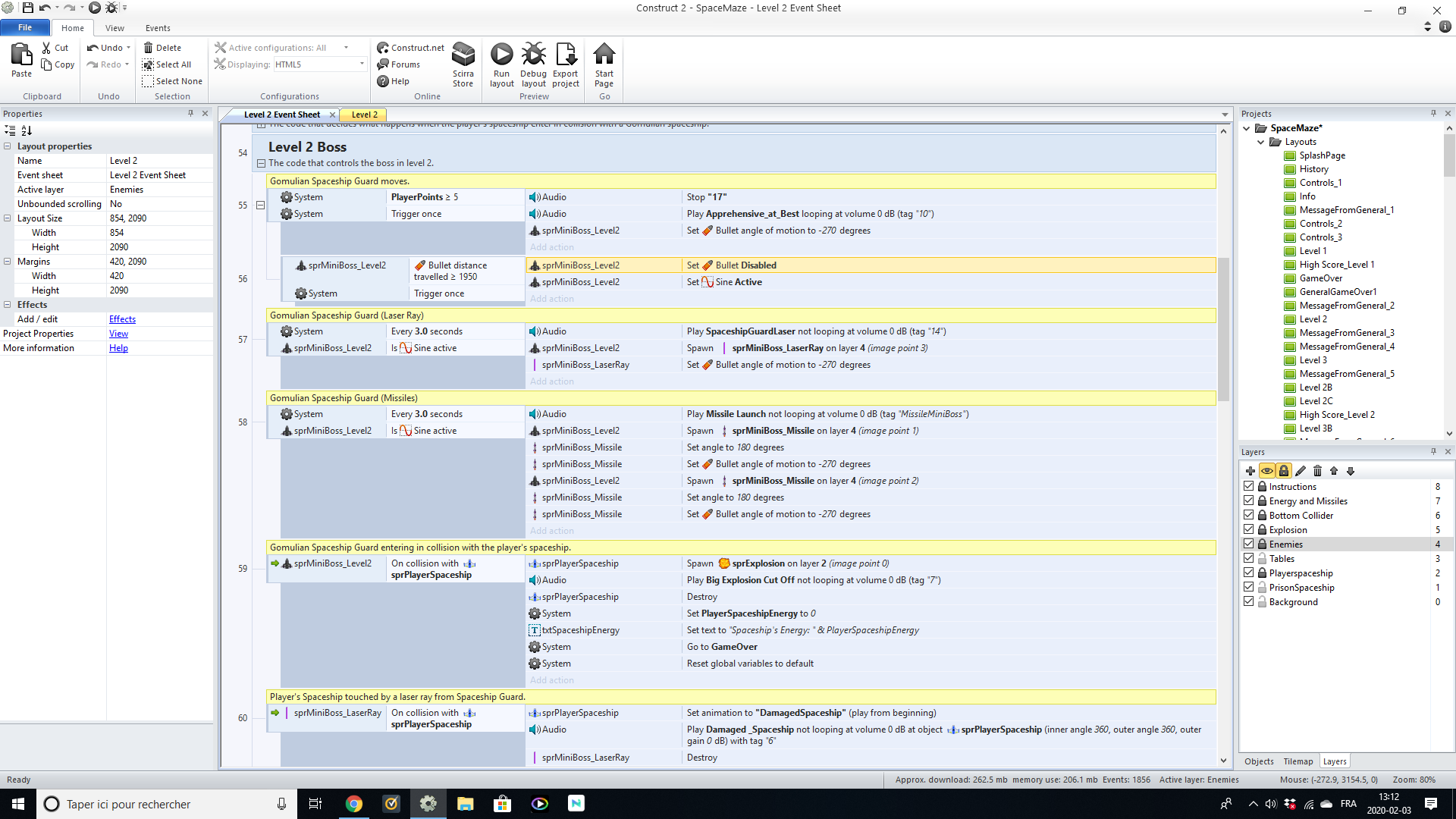The image size is (1456, 819).
Task: Collapse the Level 2 Boss group
Action: (x=261, y=163)
